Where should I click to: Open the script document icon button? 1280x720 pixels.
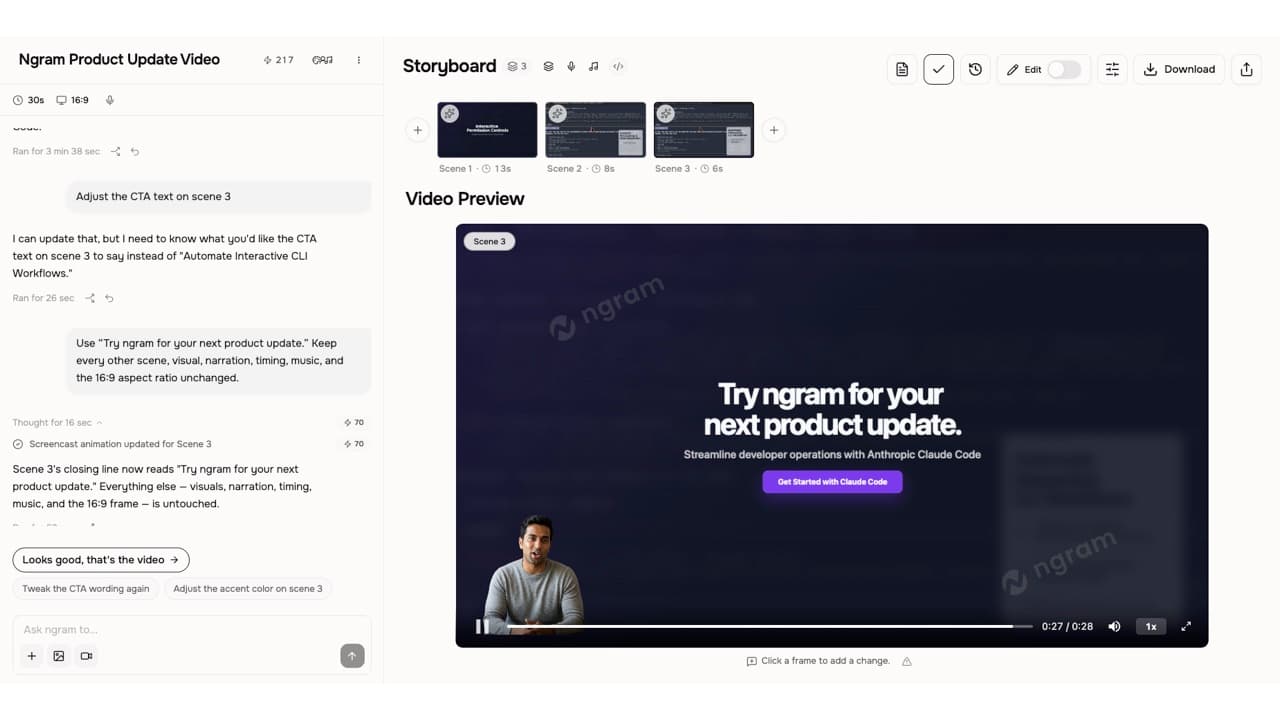(x=902, y=69)
